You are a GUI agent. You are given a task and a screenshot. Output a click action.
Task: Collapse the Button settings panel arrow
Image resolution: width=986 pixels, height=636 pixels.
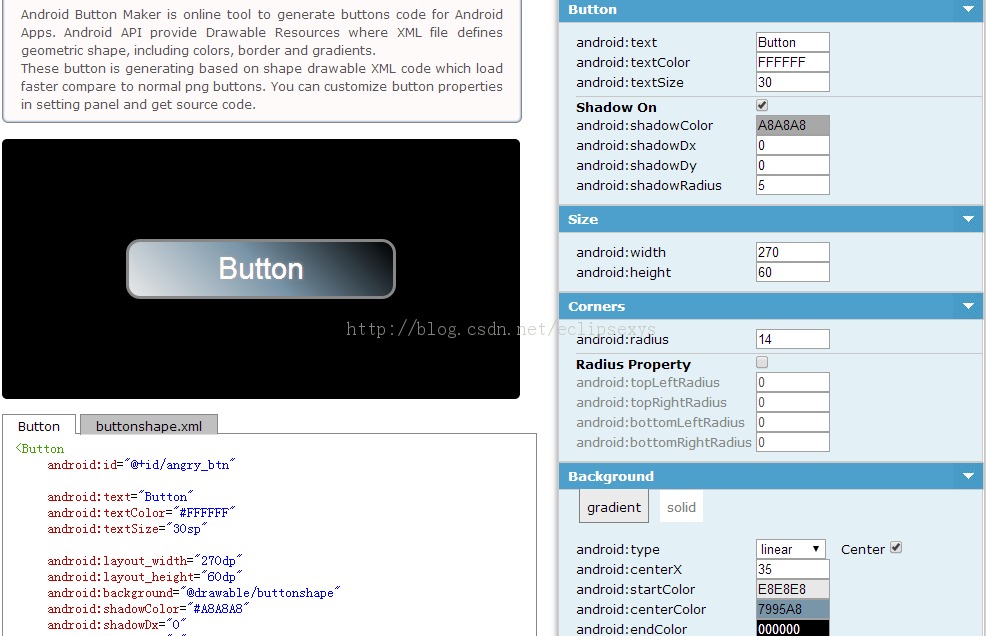coord(967,9)
